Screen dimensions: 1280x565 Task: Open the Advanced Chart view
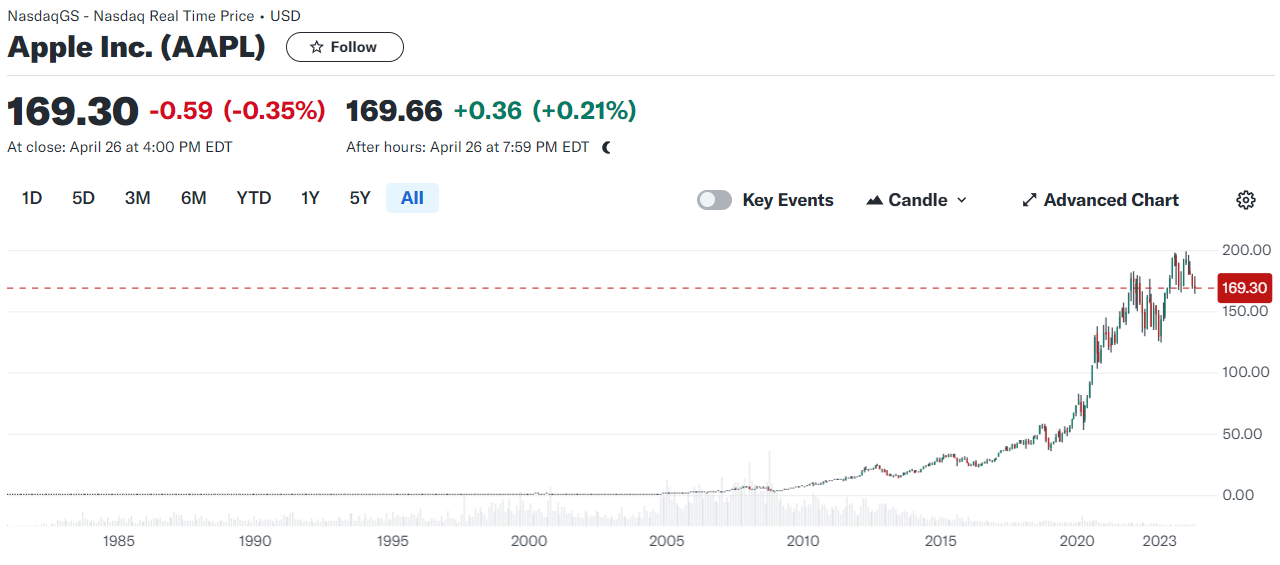point(1100,200)
